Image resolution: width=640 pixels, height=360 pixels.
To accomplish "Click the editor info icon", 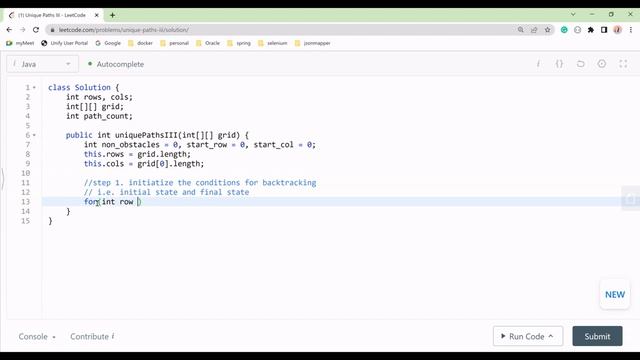I will [x=538, y=64].
